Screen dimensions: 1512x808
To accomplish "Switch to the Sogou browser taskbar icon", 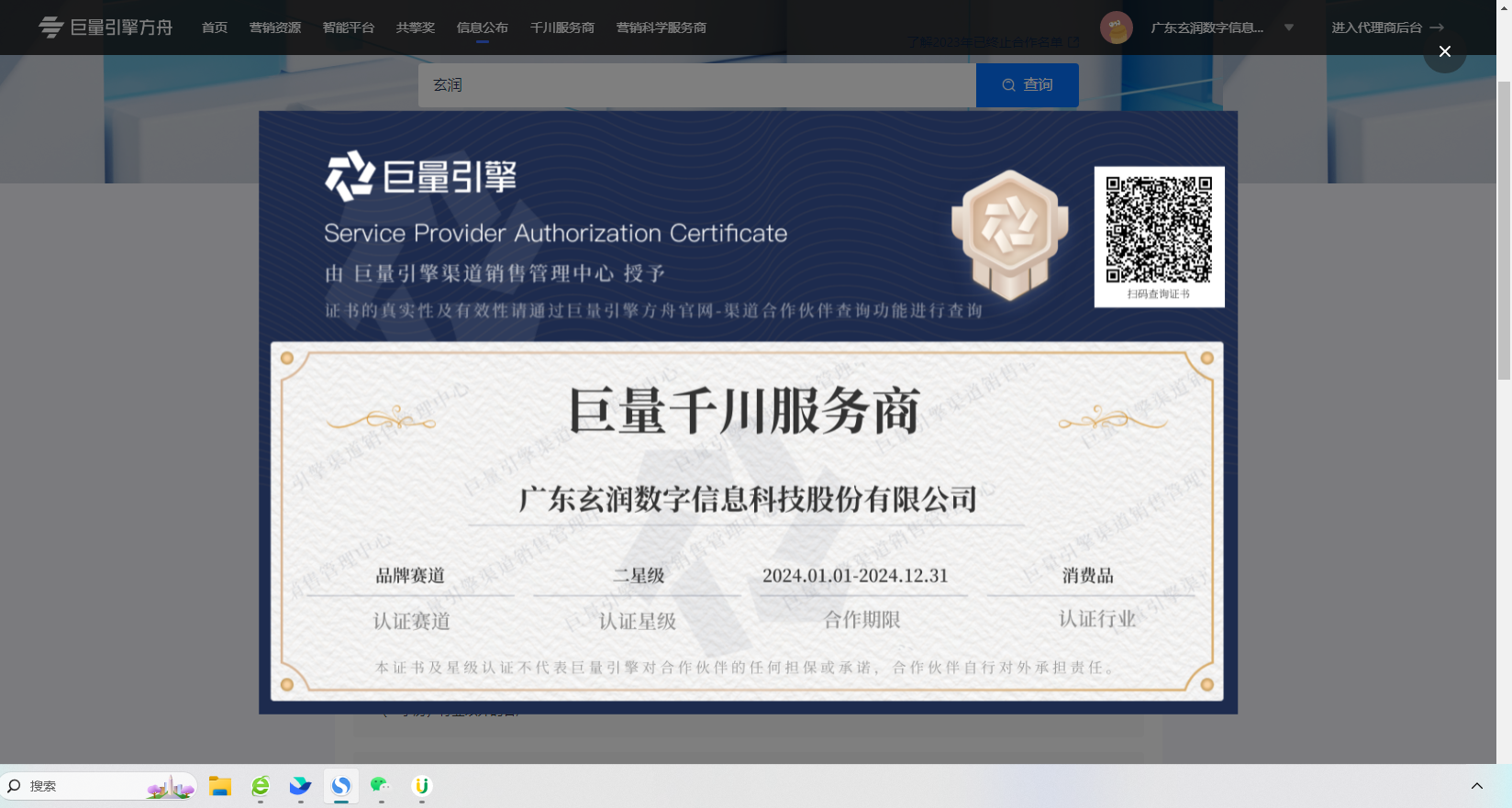I will (341, 786).
